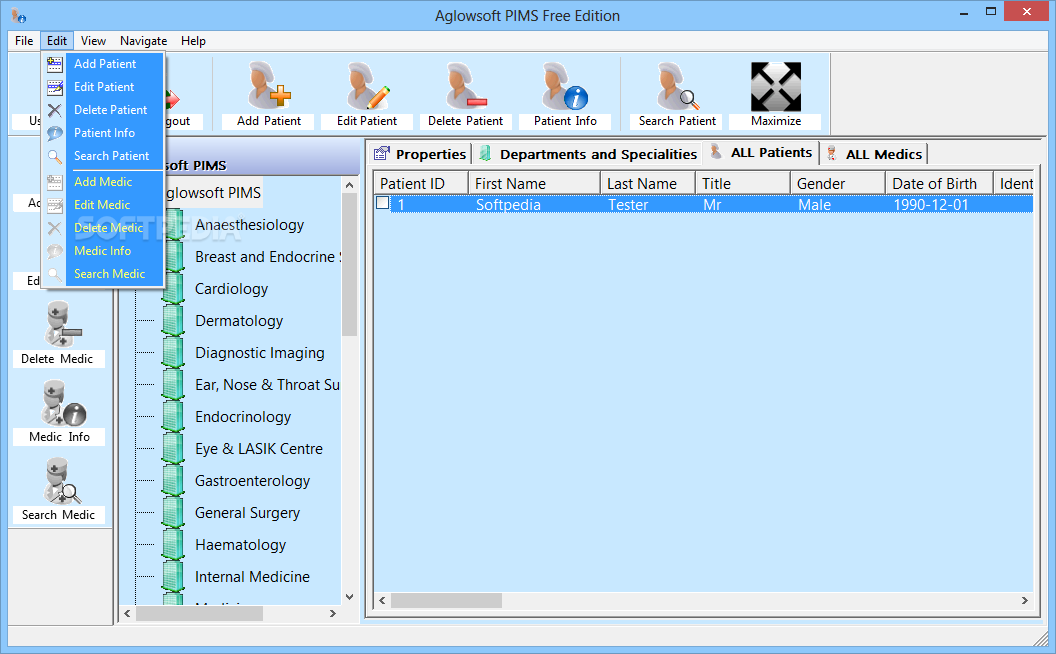
Task: Click the tree panel scroll-up arrow
Action: tap(350, 185)
